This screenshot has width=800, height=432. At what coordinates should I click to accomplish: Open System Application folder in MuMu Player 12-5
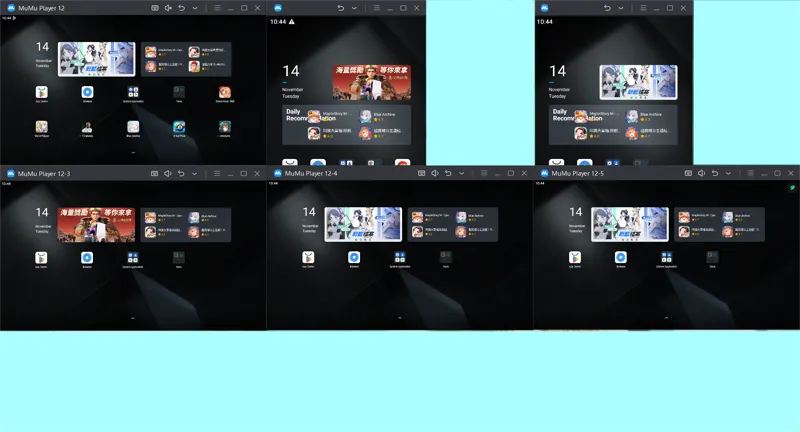point(667,258)
